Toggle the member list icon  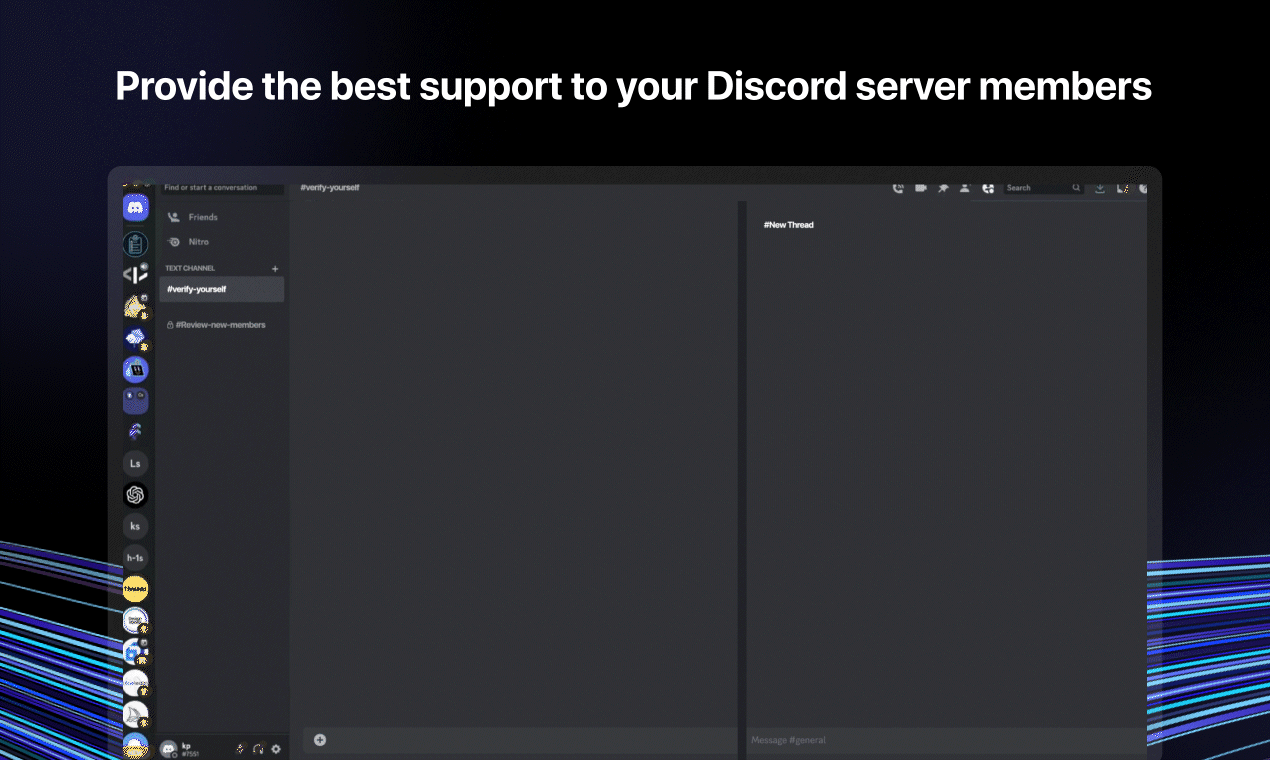[x=988, y=188]
